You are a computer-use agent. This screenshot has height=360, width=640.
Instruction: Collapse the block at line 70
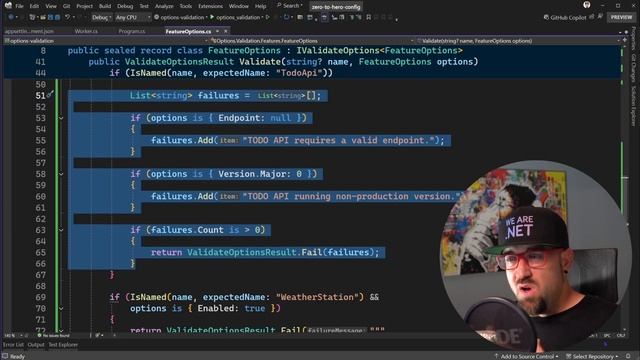point(61,309)
